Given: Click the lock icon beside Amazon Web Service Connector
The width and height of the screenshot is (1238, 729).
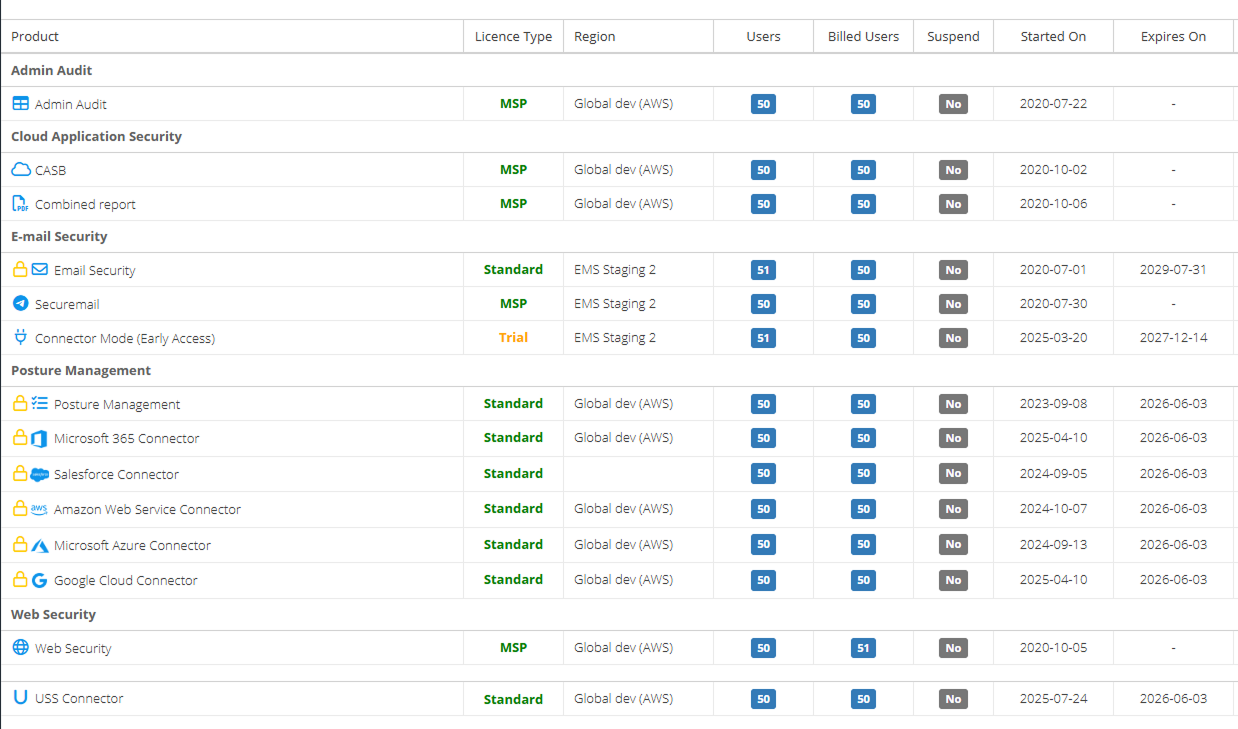Looking at the screenshot, I should [19, 508].
